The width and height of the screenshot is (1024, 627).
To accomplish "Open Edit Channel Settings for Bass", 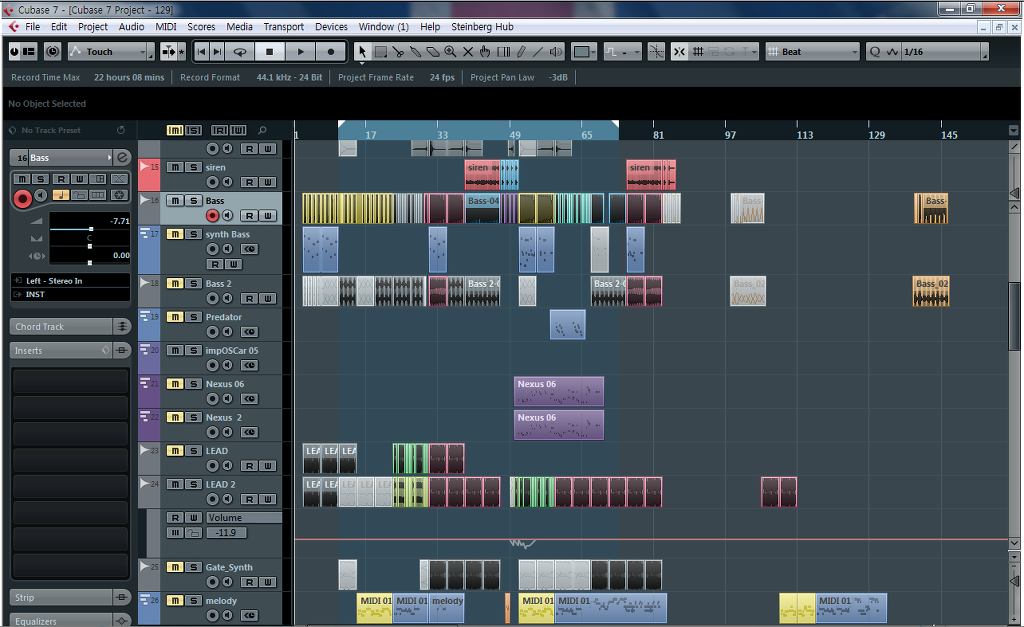I will [x=122, y=157].
